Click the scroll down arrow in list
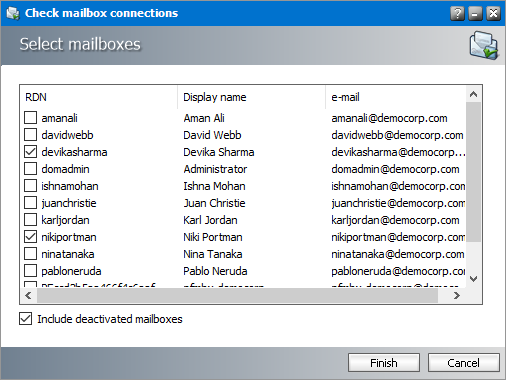Image resolution: width=506 pixels, height=380 pixels. coord(473,279)
